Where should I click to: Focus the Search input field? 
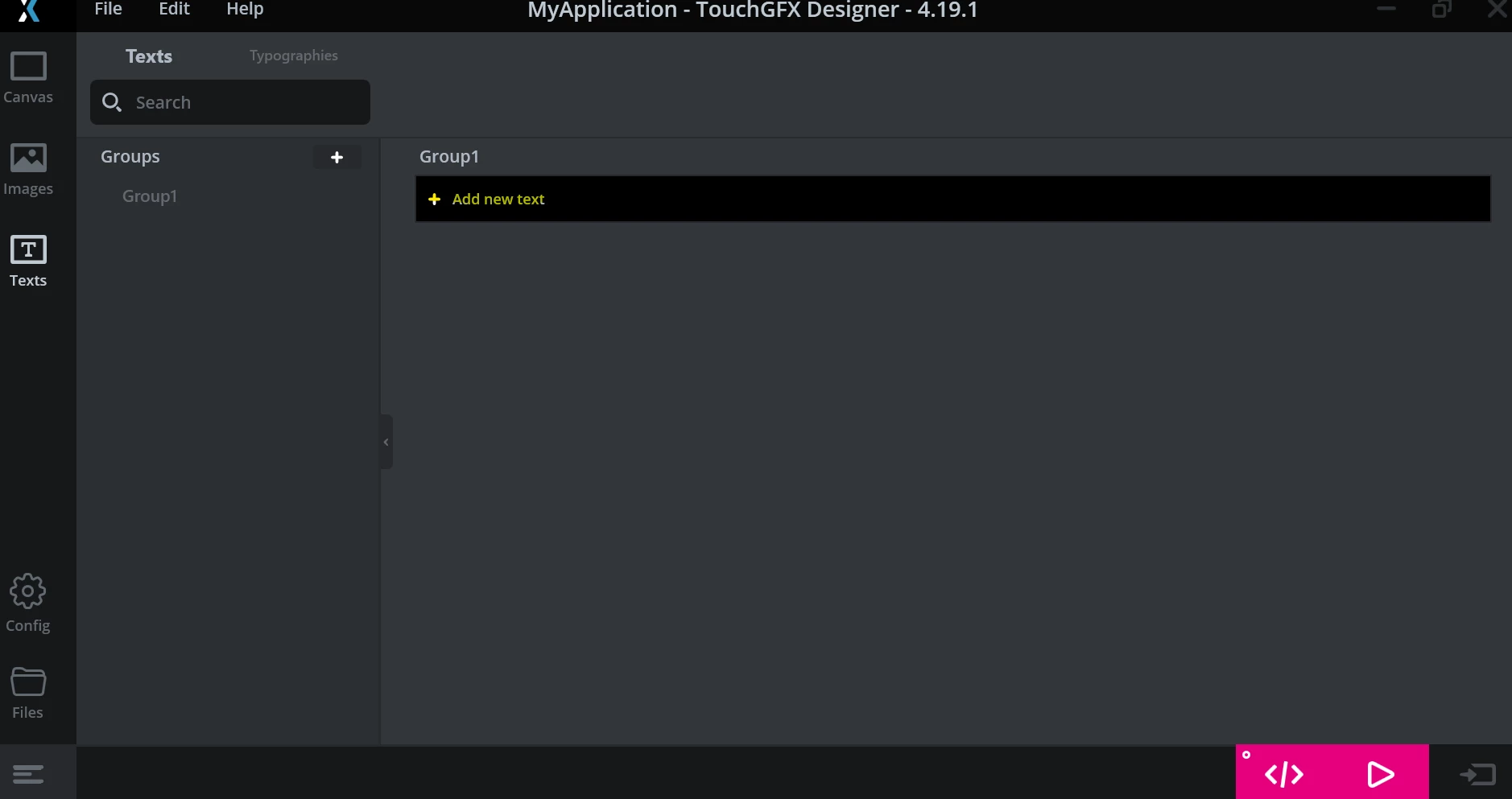coord(230,102)
